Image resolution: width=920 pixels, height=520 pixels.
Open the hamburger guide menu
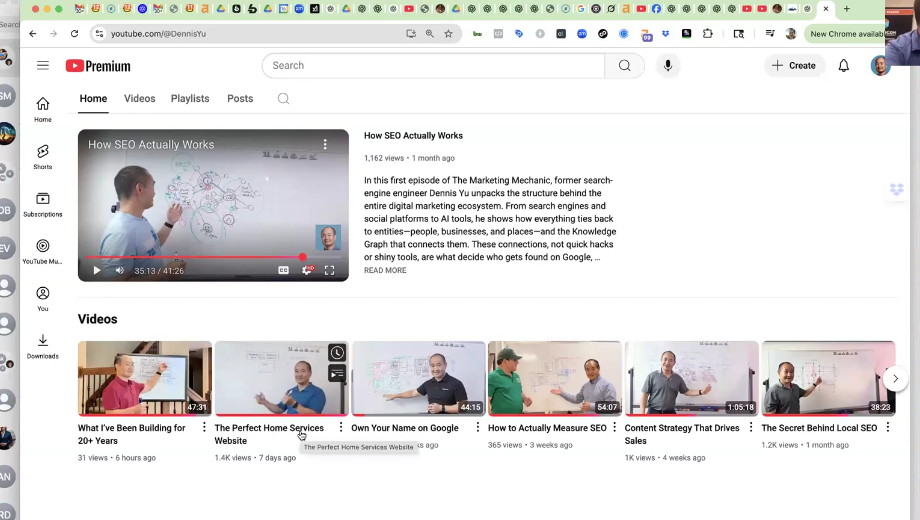tap(43, 66)
